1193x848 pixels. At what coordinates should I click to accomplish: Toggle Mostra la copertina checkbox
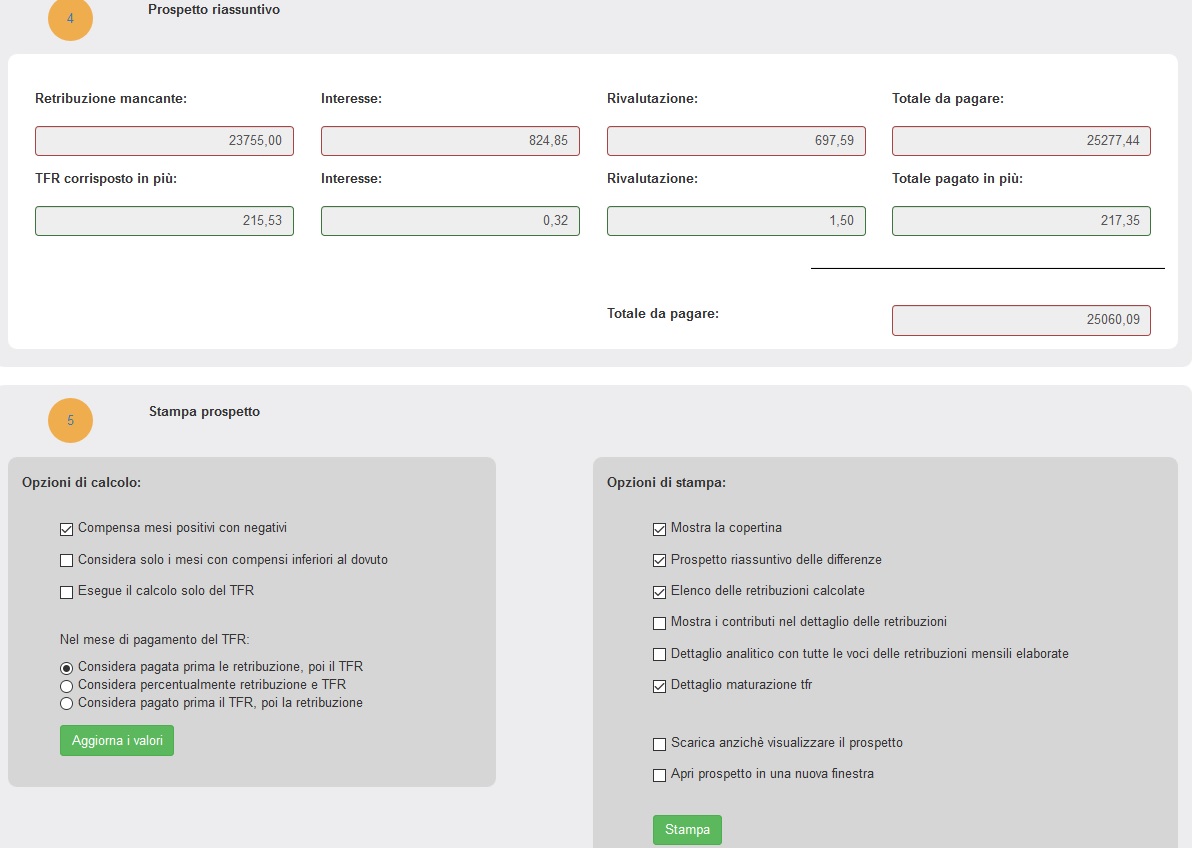[x=659, y=529]
